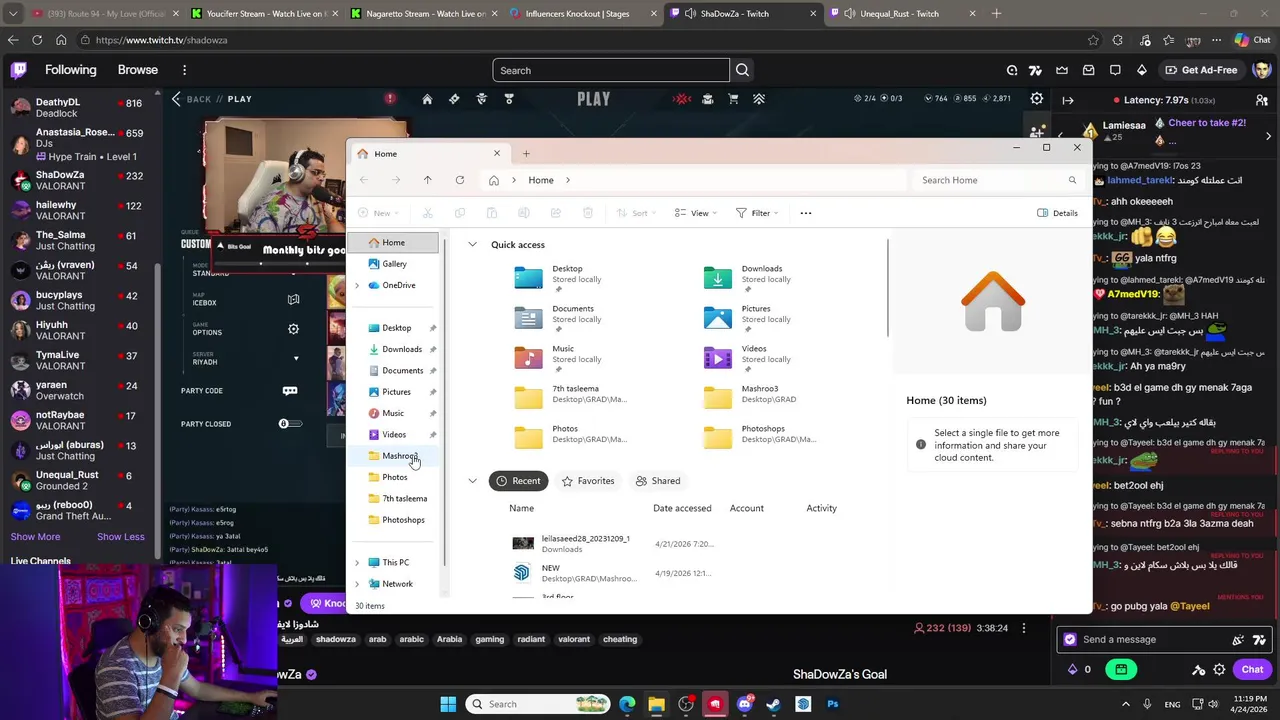Open a new File Explorer tab
1280x720 pixels.
click(526, 154)
